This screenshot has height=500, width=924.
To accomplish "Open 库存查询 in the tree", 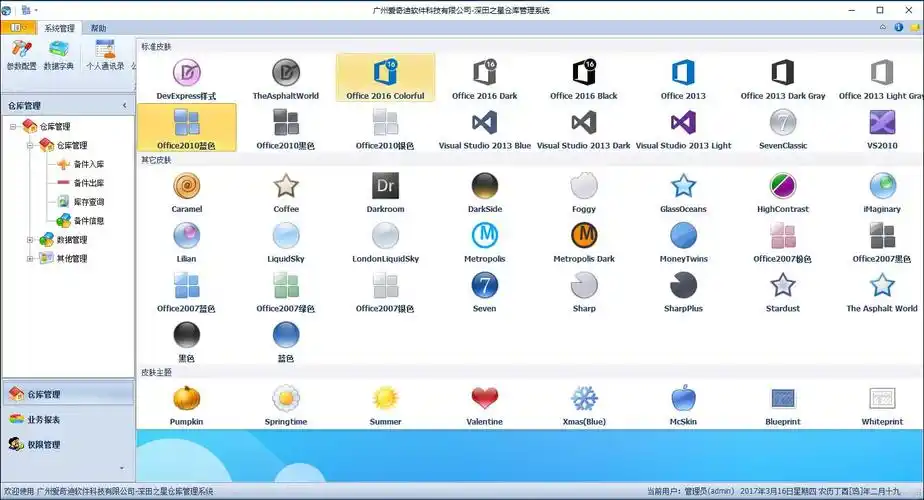I will [83, 202].
